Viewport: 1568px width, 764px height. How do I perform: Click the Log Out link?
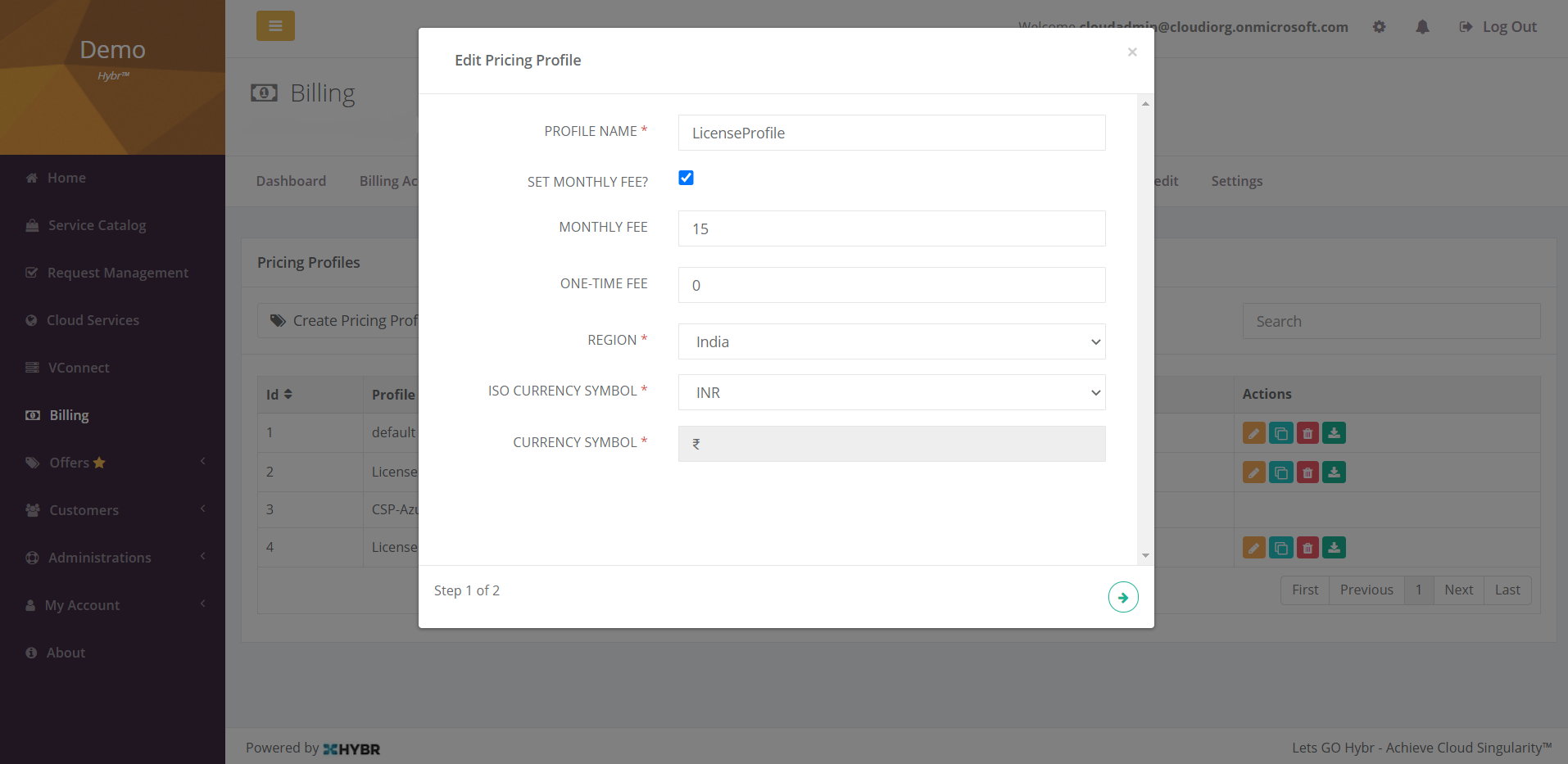point(1498,27)
